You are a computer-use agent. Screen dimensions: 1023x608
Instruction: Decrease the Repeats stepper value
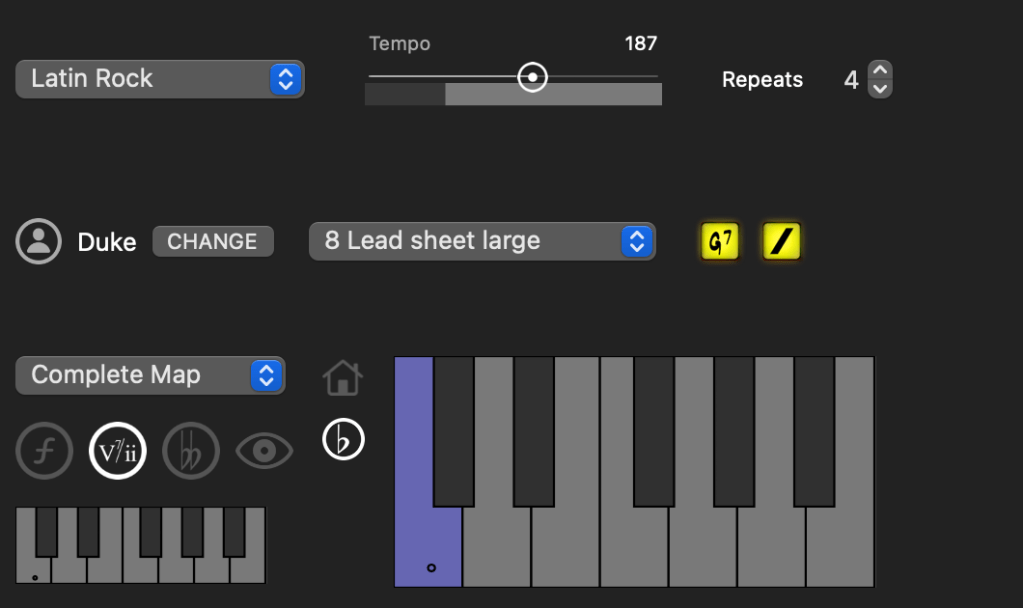pyautogui.click(x=880, y=88)
